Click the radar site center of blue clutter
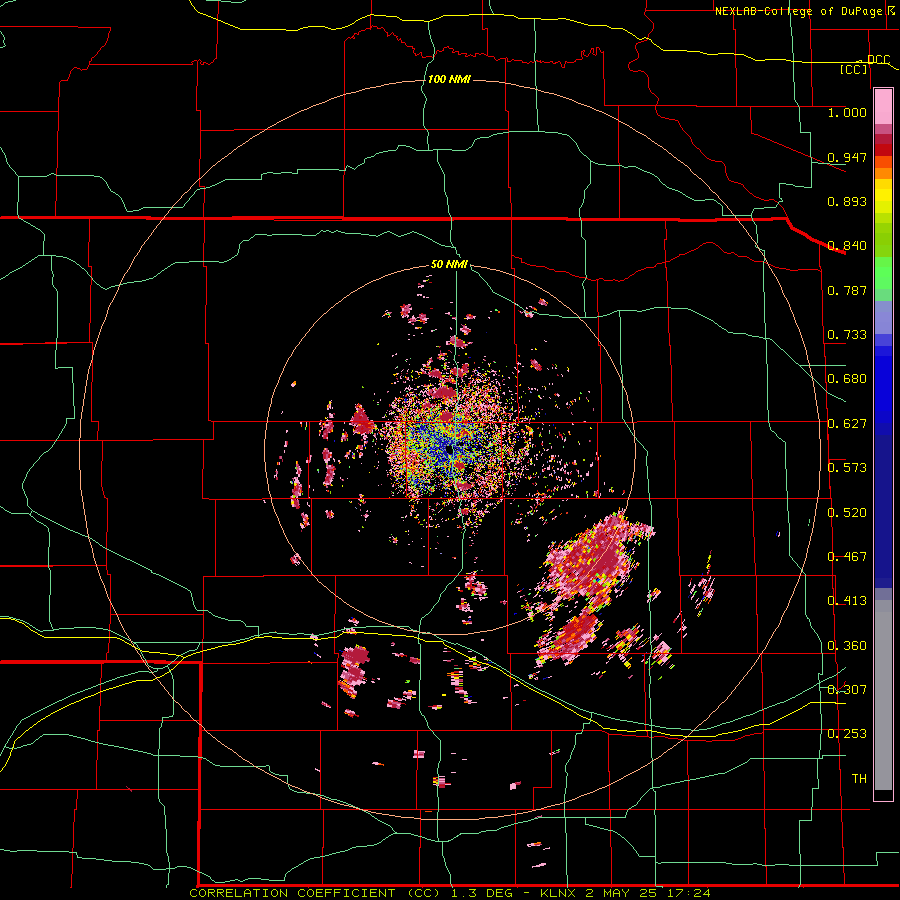The image size is (900, 900). 449,451
